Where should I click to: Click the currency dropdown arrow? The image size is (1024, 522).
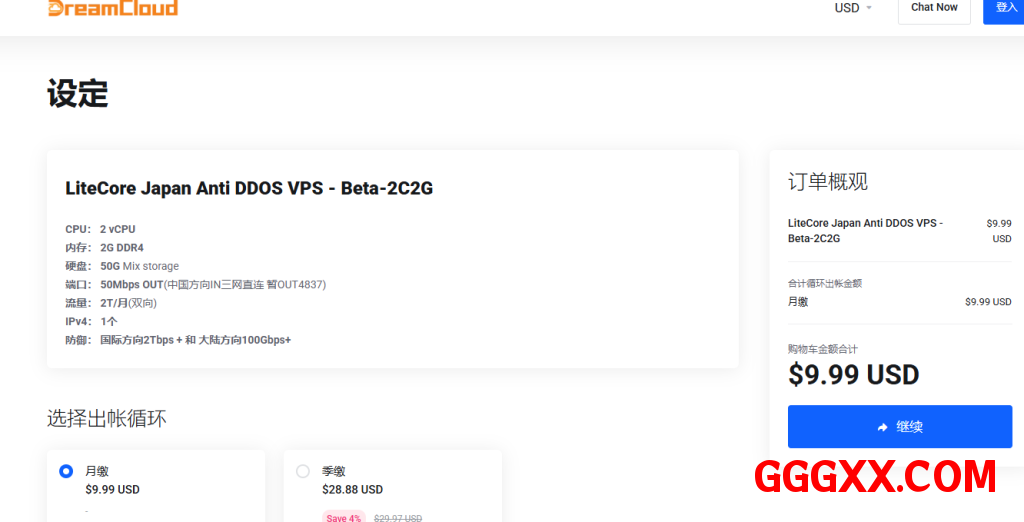[x=869, y=8]
